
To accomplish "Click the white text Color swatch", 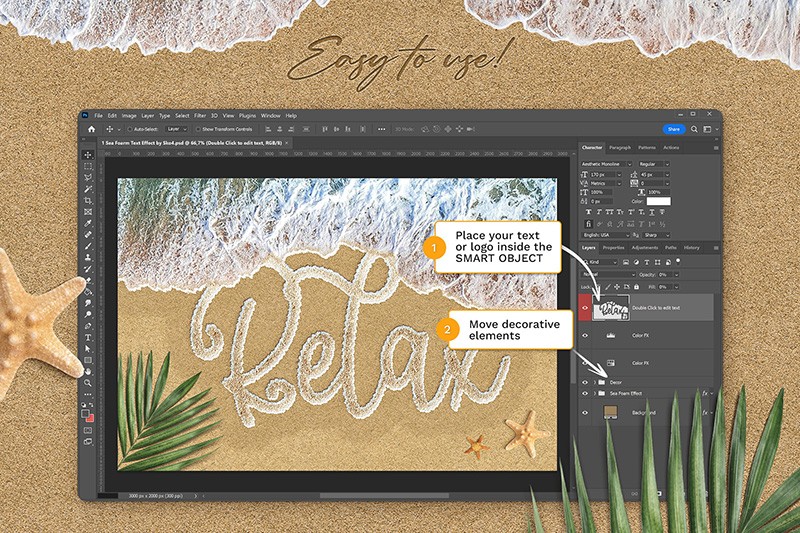I will coord(657,201).
